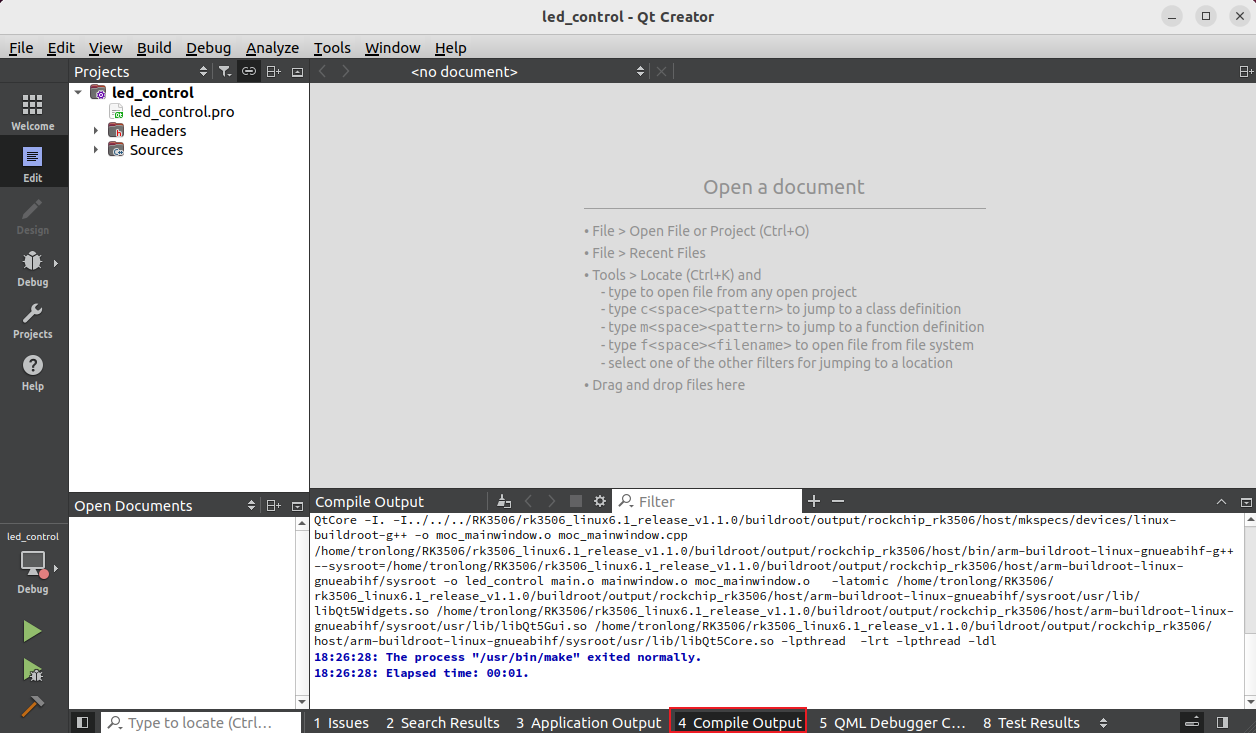Open the Window menu
The image size is (1256, 733).
point(392,48)
